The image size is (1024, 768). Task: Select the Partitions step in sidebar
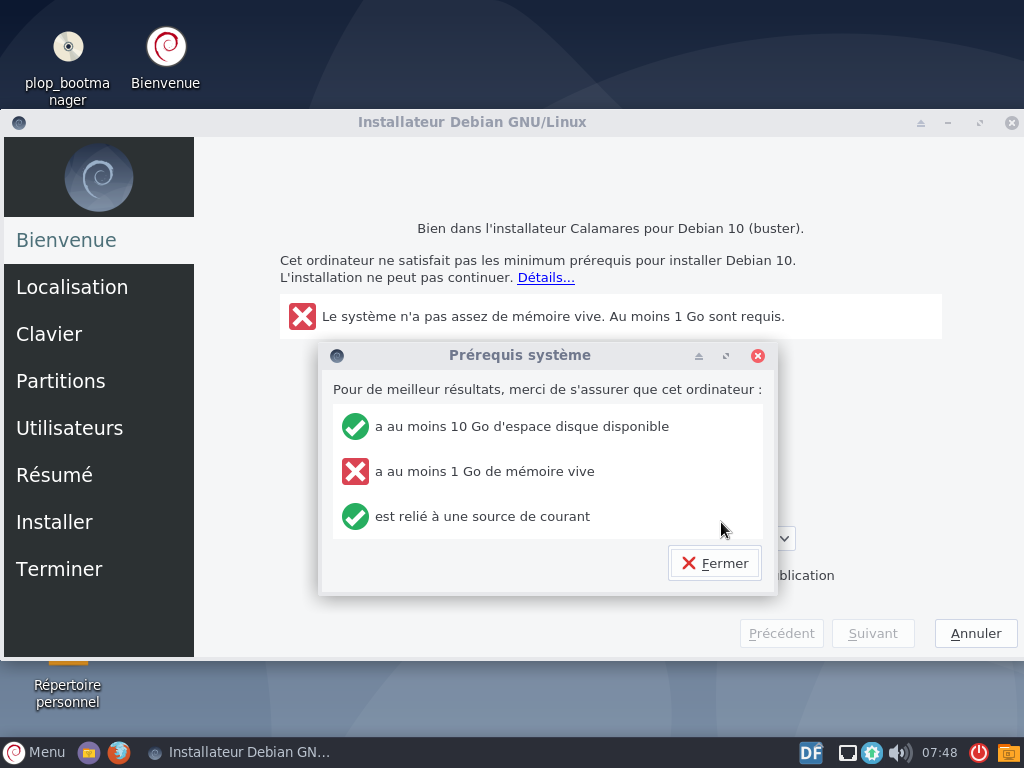click(99, 381)
